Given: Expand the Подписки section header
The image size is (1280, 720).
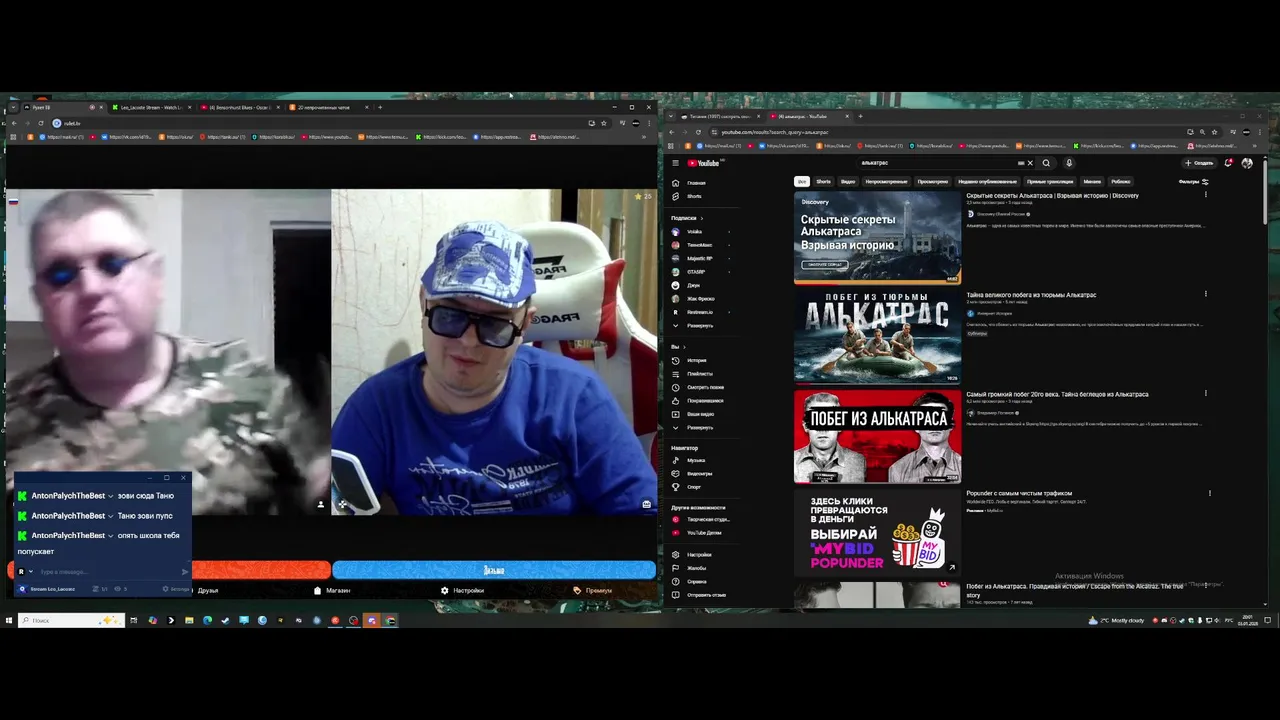Looking at the screenshot, I should click(x=687, y=218).
